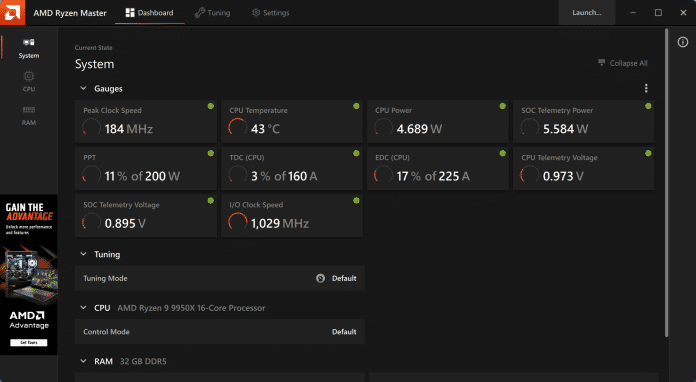Click the 0.895 V voltage value
Image resolution: width=696 pixels, height=382 pixels.
[125, 223]
